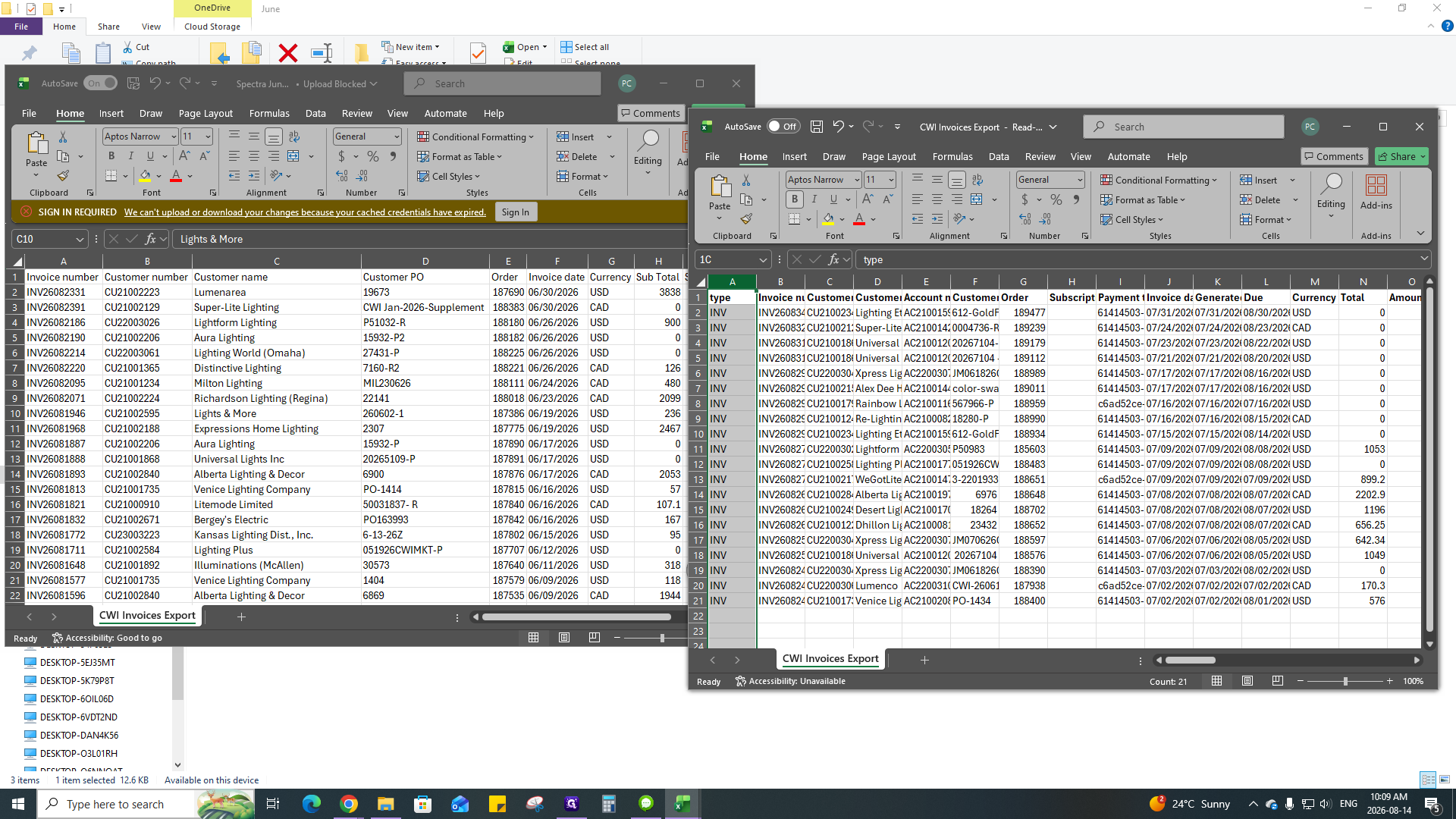Click expired credentials link in warning bar
Image resolution: width=1456 pixels, height=819 pixels.
[305, 212]
